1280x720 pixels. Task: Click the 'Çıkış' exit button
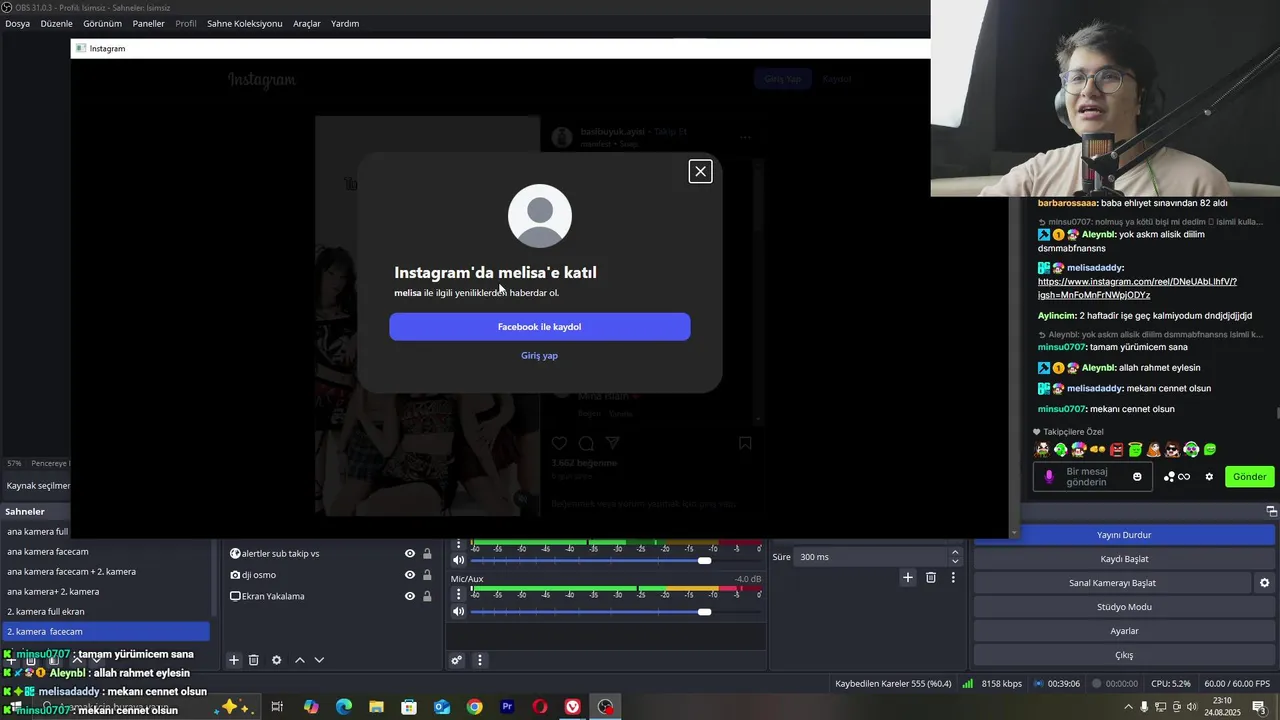point(1124,655)
